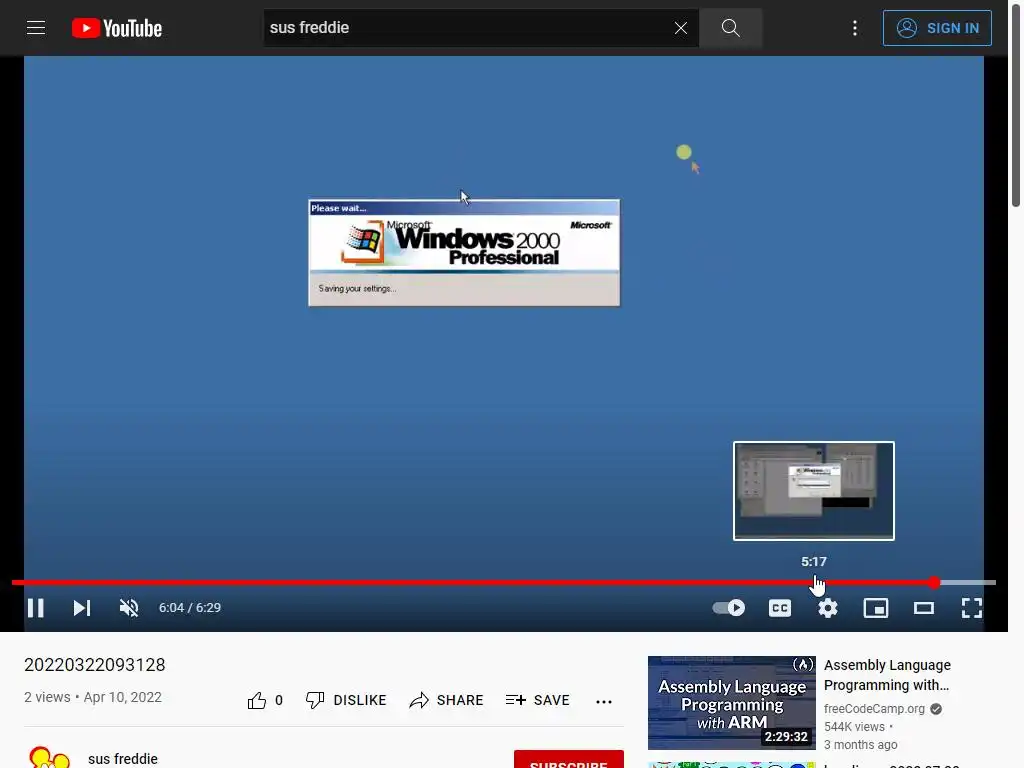Screen dimensions: 1024x768
Task: Clear the search box text
Action: (680, 28)
